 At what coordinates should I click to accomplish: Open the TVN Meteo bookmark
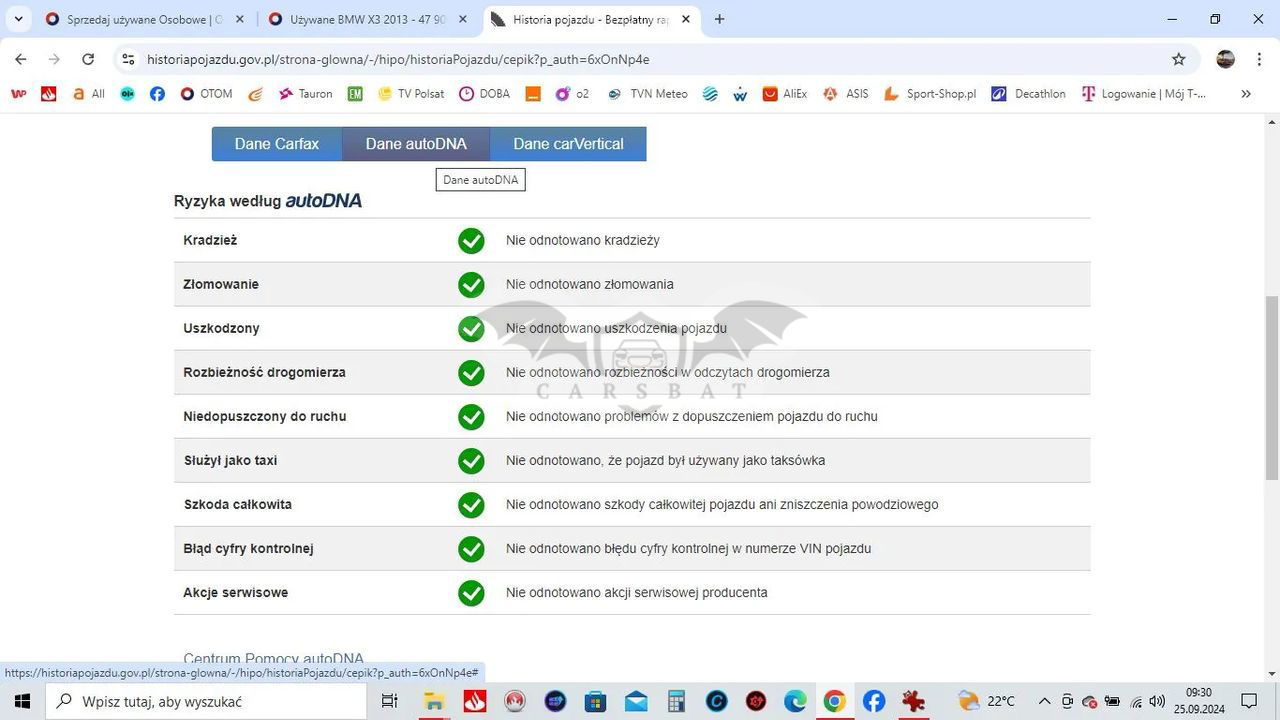click(646, 94)
